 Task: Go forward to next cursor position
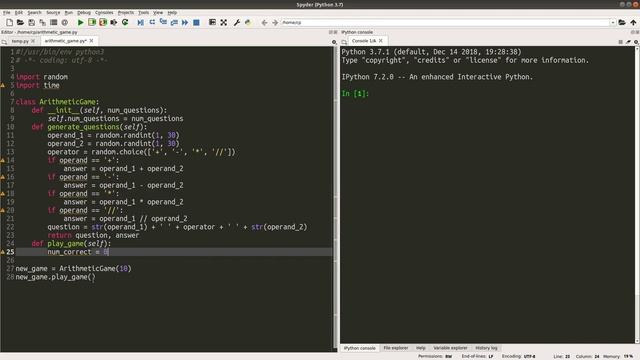[275, 22]
